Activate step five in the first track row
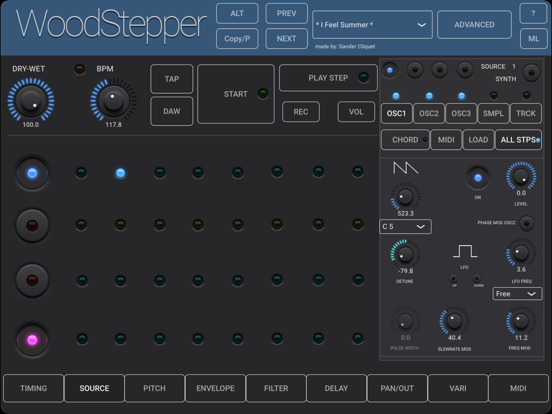This screenshot has height=414, width=552. coord(238,172)
